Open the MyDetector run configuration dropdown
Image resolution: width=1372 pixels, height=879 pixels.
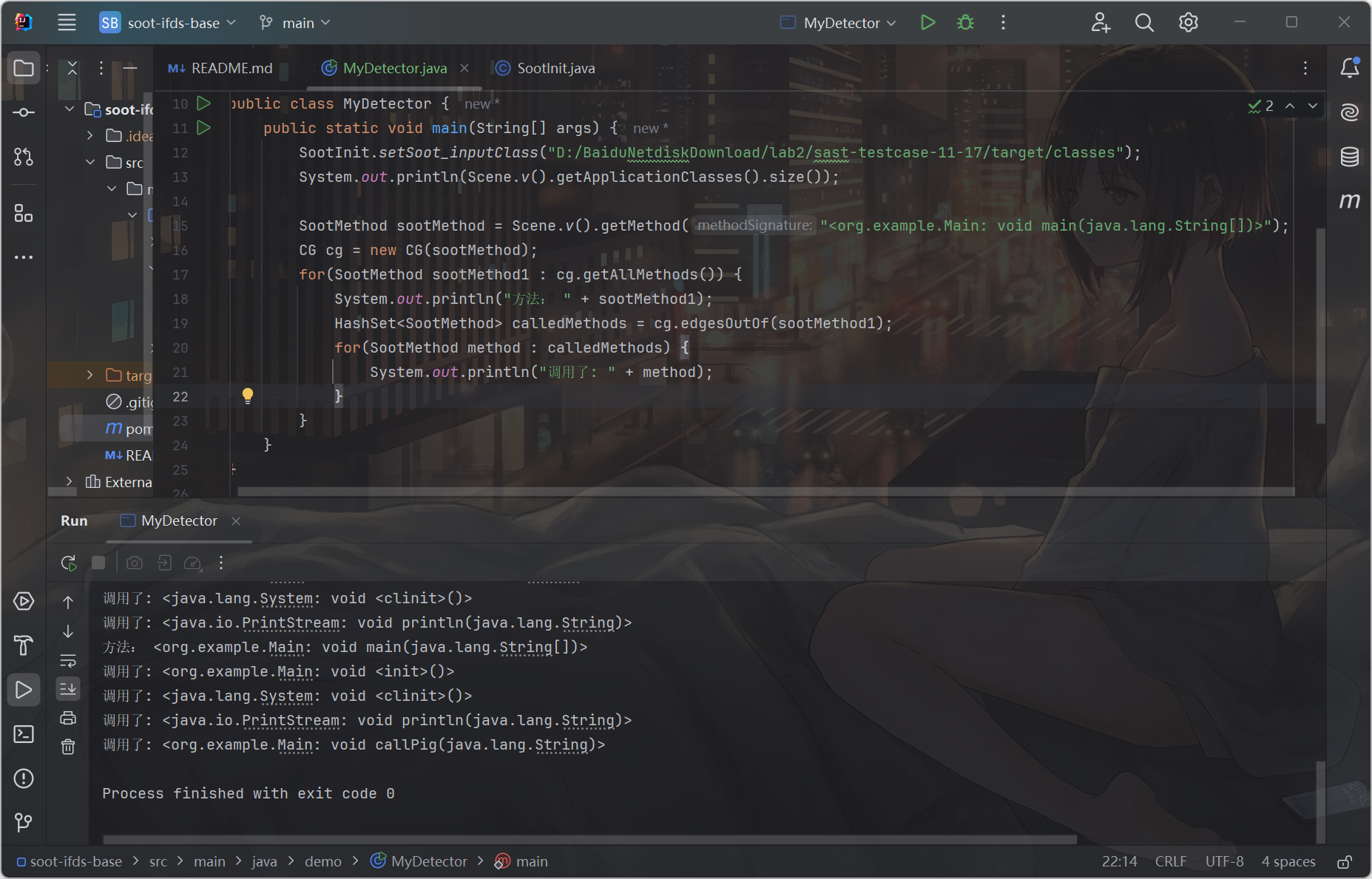tap(839, 23)
